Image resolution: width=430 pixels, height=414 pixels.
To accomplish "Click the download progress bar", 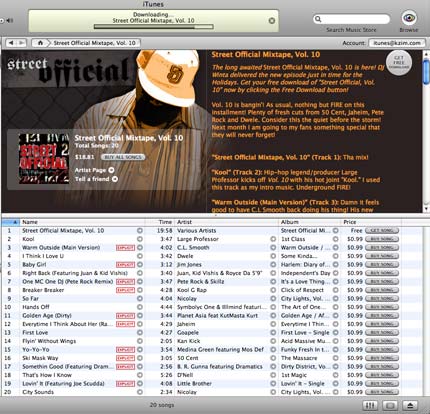I will (x=154, y=27).
